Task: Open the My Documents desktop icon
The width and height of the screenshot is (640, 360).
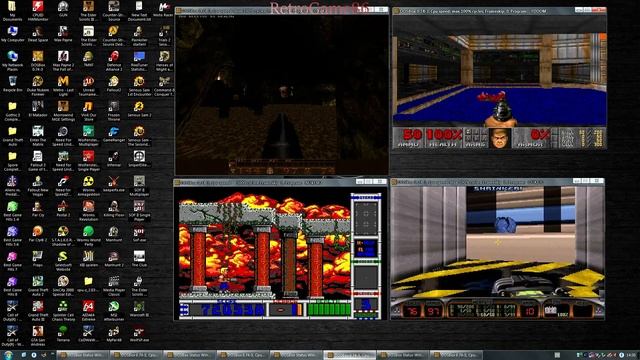Action: 12,11
